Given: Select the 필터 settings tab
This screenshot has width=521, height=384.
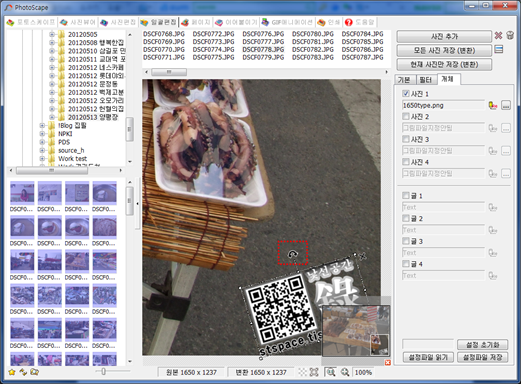Looking at the screenshot, I should [x=425, y=80].
